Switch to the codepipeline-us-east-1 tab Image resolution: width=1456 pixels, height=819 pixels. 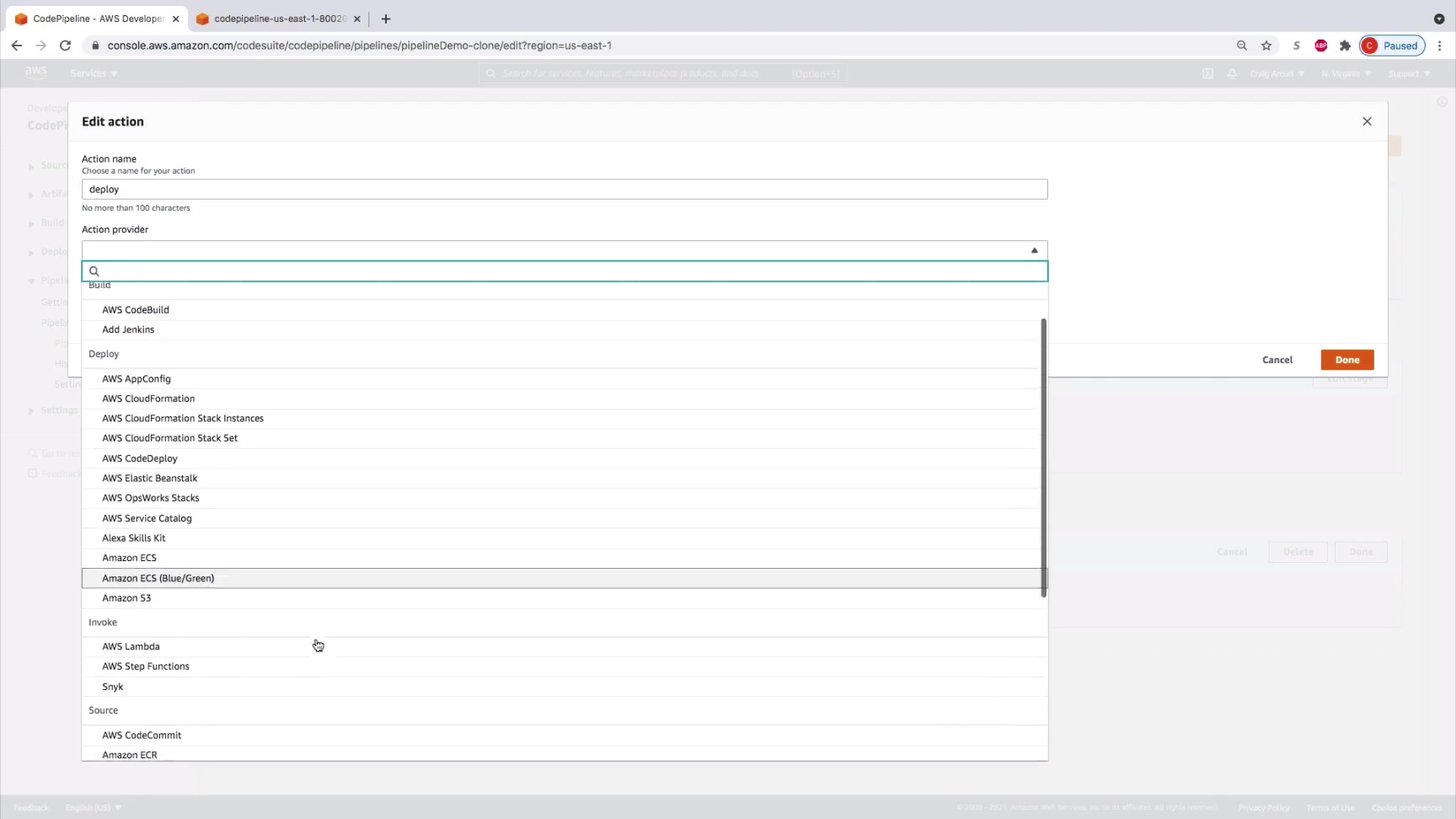[279, 19]
